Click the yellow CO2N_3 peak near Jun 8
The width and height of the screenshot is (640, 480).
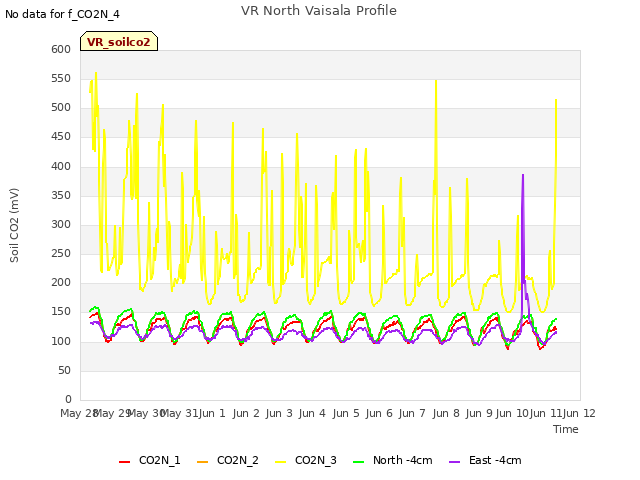click(436, 81)
